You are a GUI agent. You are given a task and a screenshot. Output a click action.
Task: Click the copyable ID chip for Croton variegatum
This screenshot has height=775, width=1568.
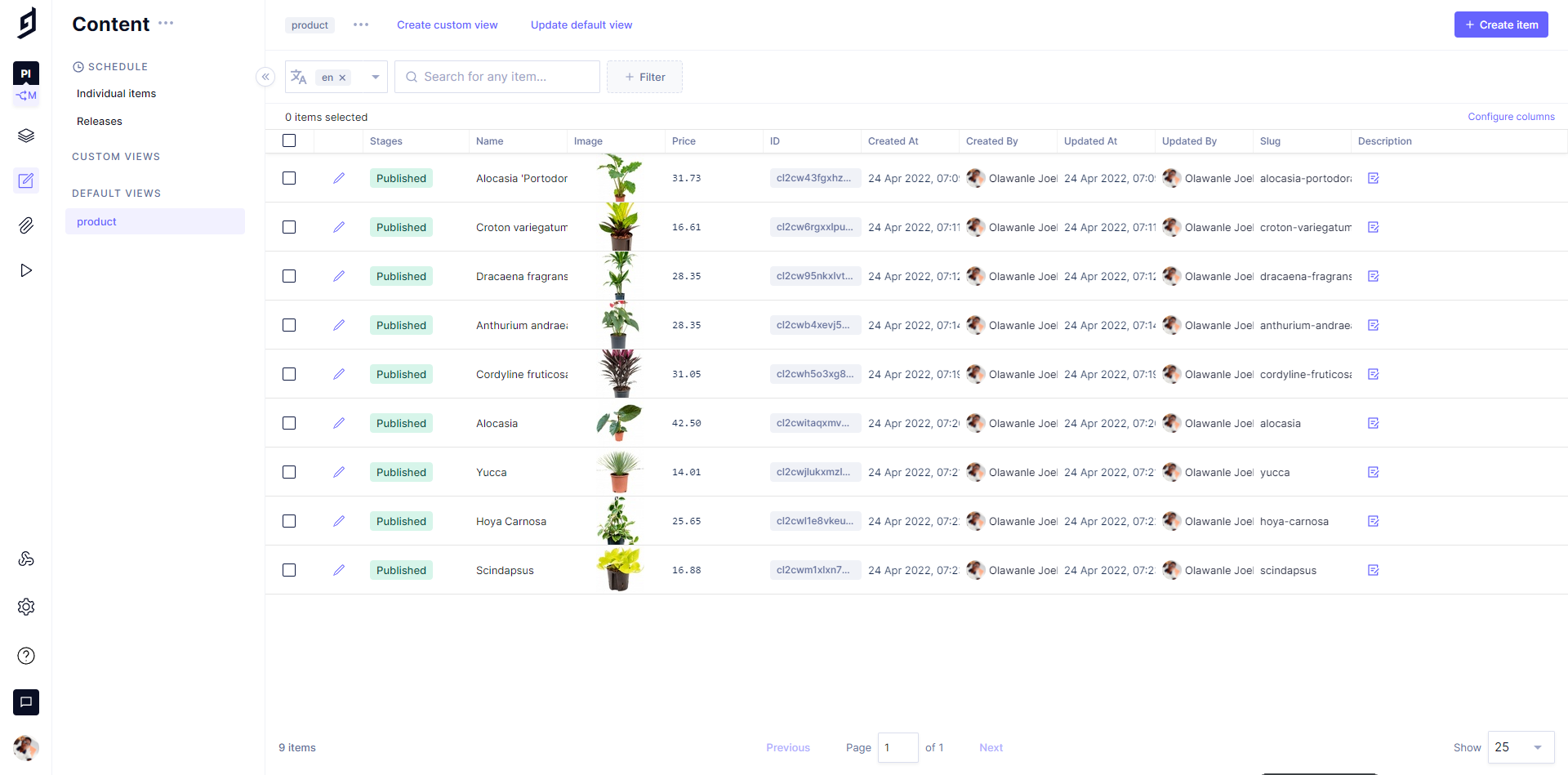(x=814, y=227)
